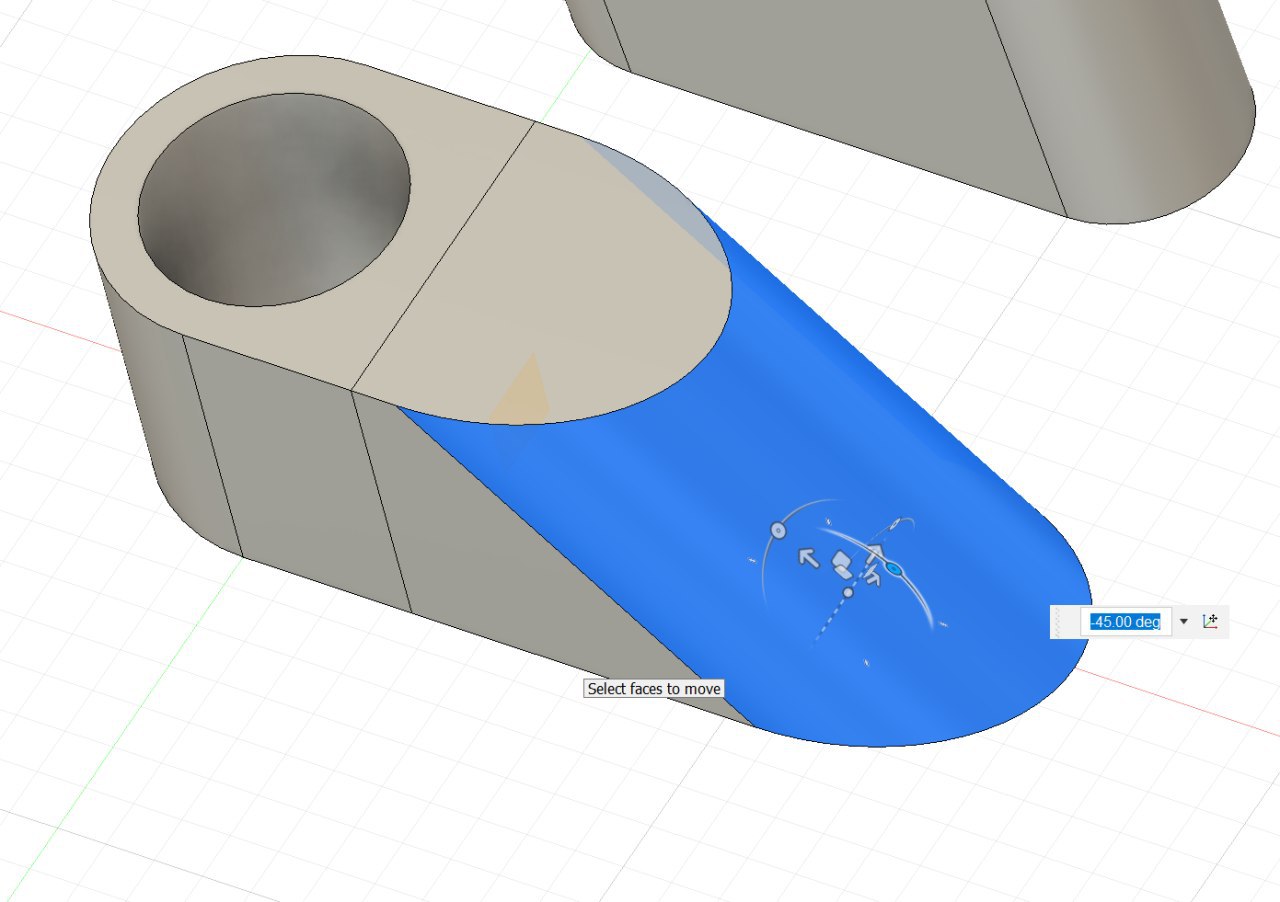This screenshot has width=1280, height=902.
Task: Click the highlighted blue rotation handle on the arc
Action: click(x=894, y=569)
